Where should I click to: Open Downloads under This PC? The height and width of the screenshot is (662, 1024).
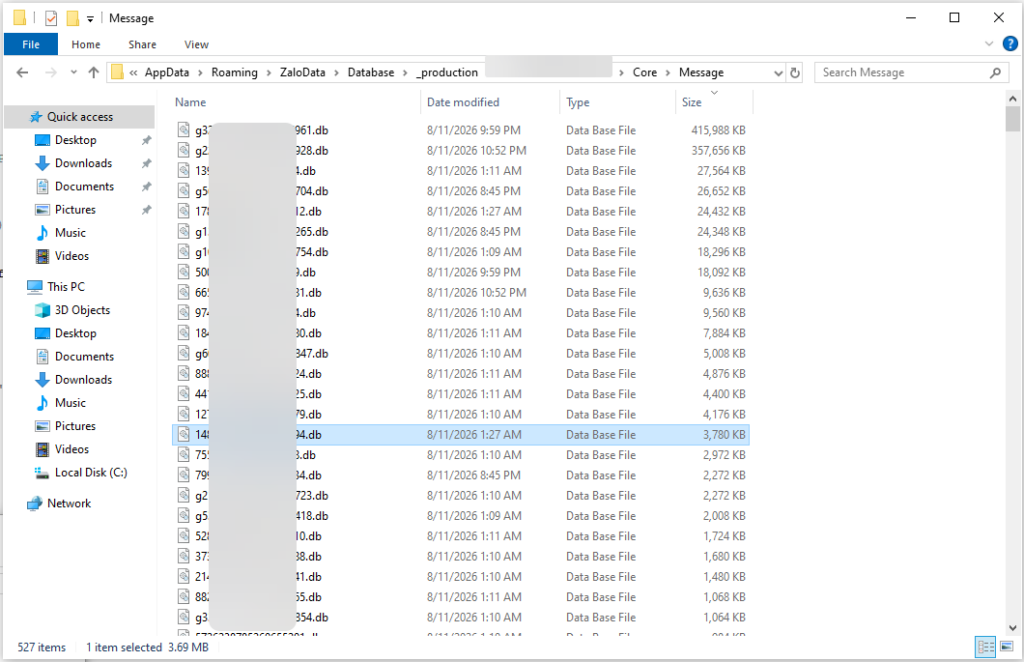coord(83,379)
